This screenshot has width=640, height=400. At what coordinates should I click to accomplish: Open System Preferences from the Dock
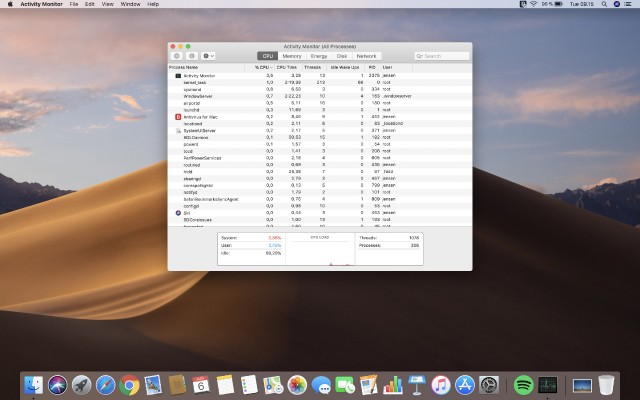point(489,385)
